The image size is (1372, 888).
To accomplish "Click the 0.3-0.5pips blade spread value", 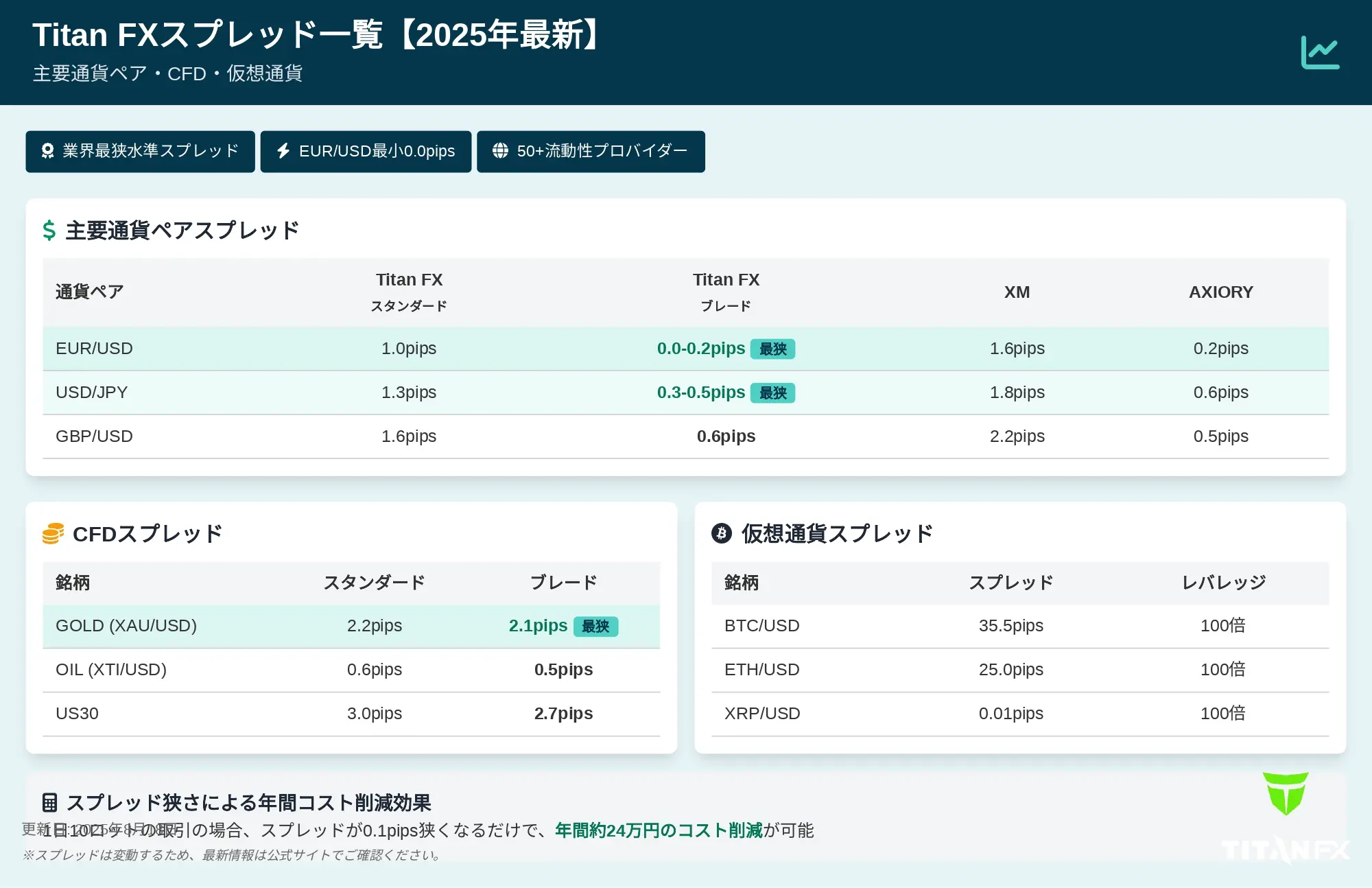I will [700, 393].
